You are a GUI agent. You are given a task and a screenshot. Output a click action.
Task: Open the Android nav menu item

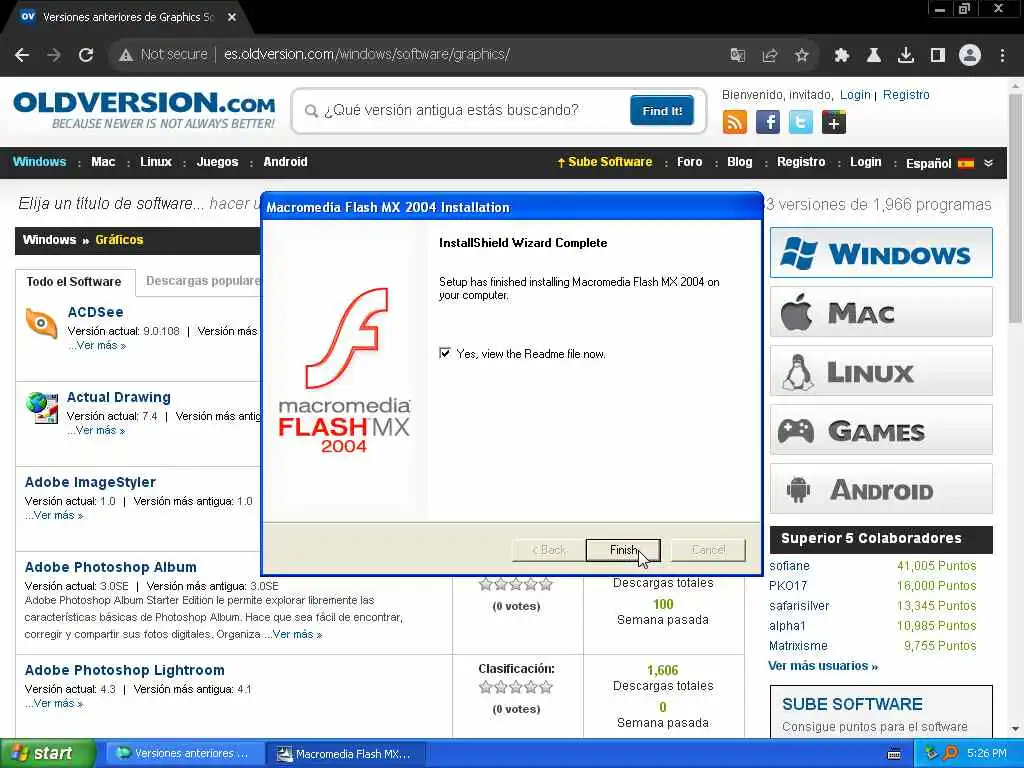tap(285, 162)
